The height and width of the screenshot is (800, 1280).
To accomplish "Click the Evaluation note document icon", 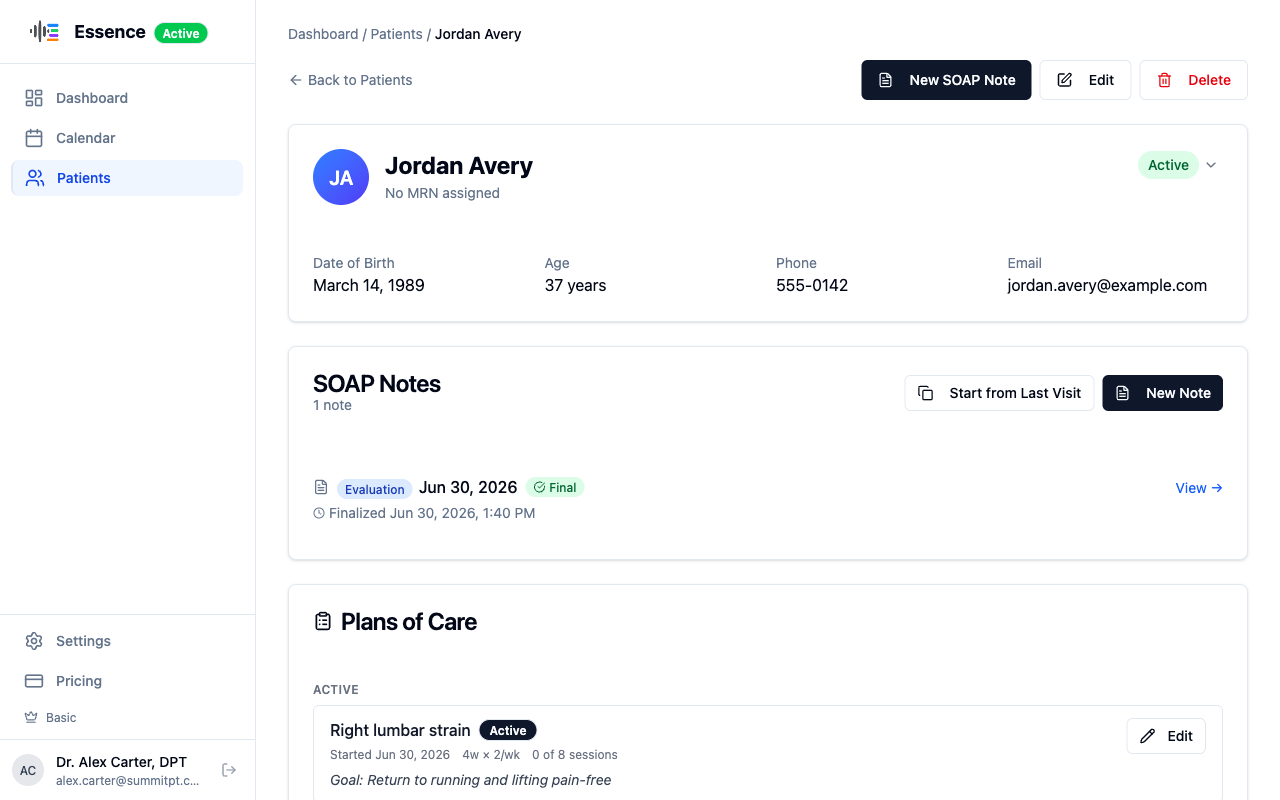I will click(321, 487).
